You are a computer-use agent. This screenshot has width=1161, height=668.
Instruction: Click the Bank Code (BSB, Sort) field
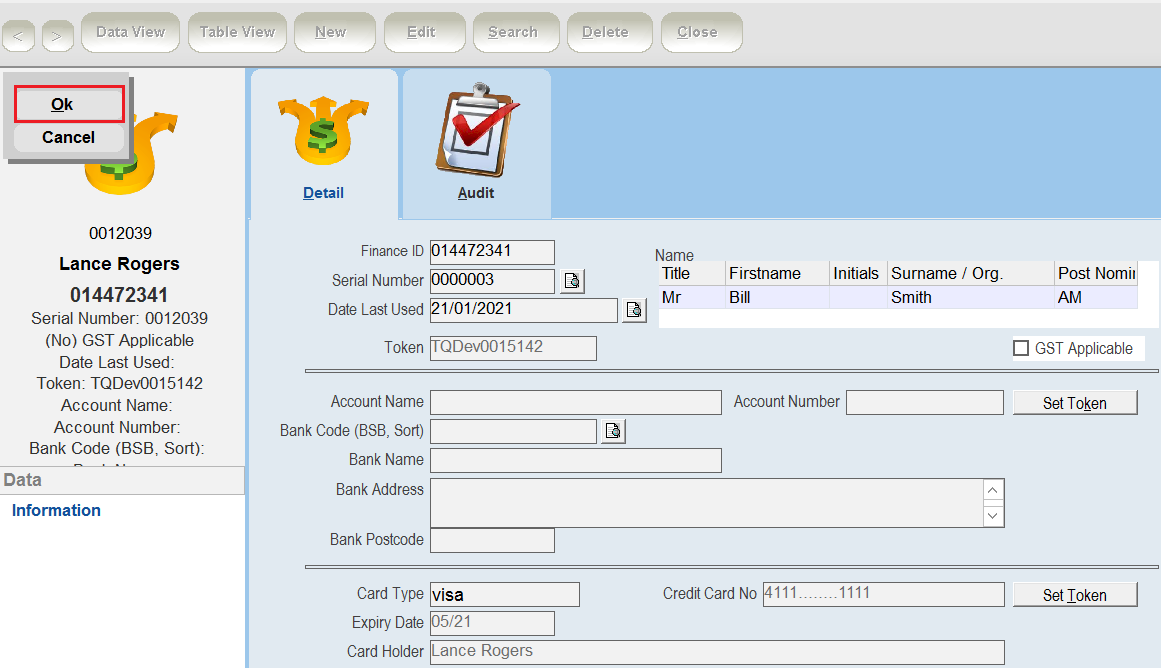(x=513, y=431)
